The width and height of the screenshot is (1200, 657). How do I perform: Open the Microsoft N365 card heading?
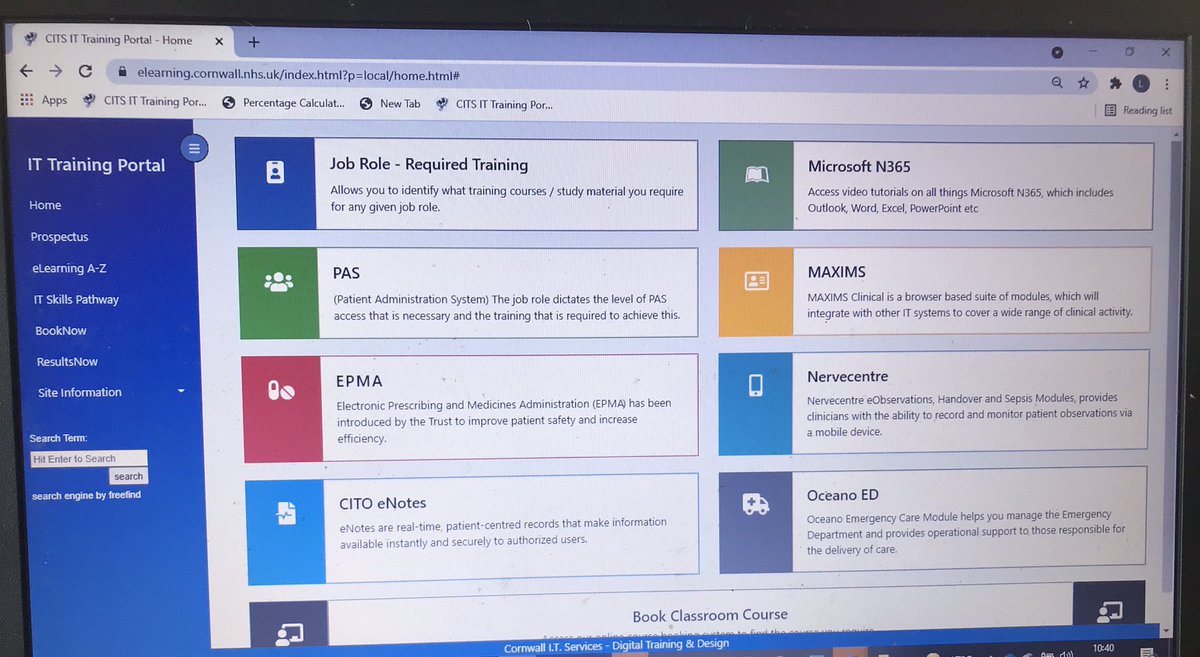(859, 166)
